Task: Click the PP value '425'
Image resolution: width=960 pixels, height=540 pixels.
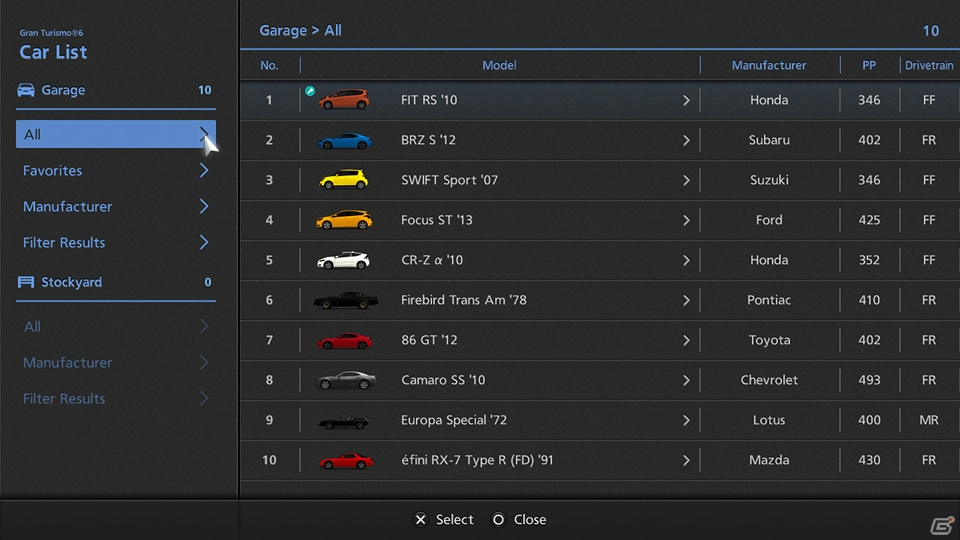Action: [x=869, y=220]
